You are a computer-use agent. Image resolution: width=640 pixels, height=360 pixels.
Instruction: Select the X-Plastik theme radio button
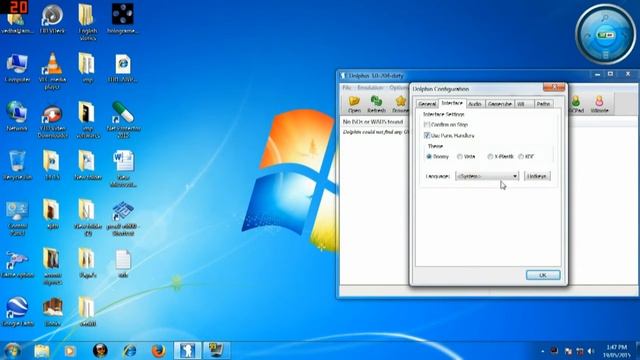[x=490, y=156]
